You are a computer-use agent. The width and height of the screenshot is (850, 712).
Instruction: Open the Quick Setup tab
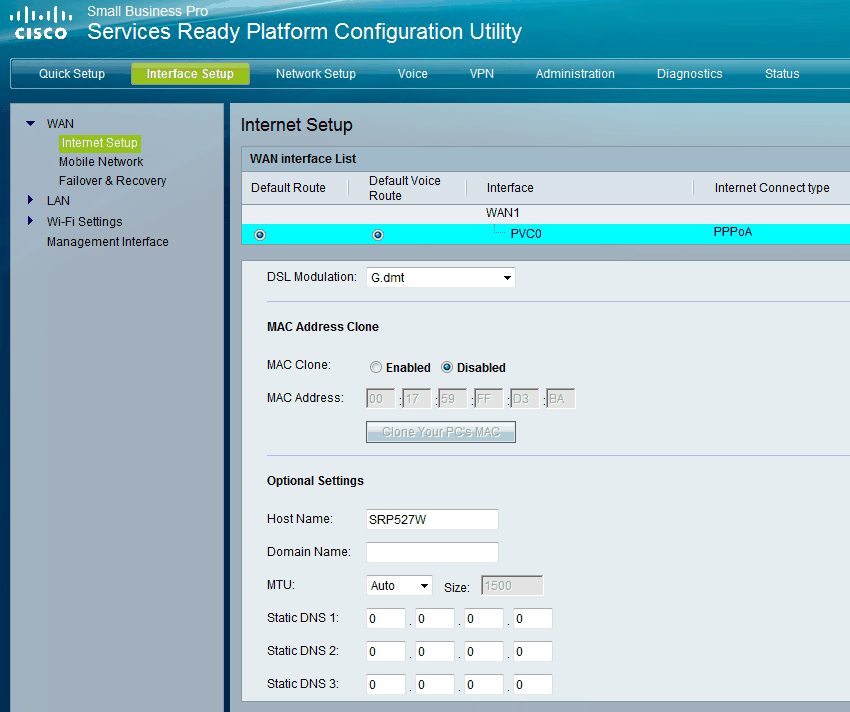pos(72,74)
